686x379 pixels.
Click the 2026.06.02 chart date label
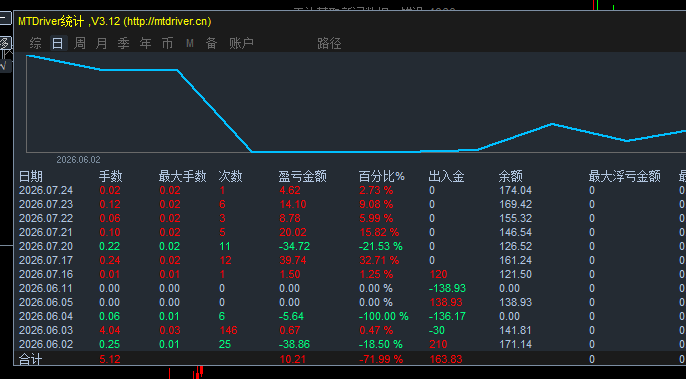click(x=78, y=160)
